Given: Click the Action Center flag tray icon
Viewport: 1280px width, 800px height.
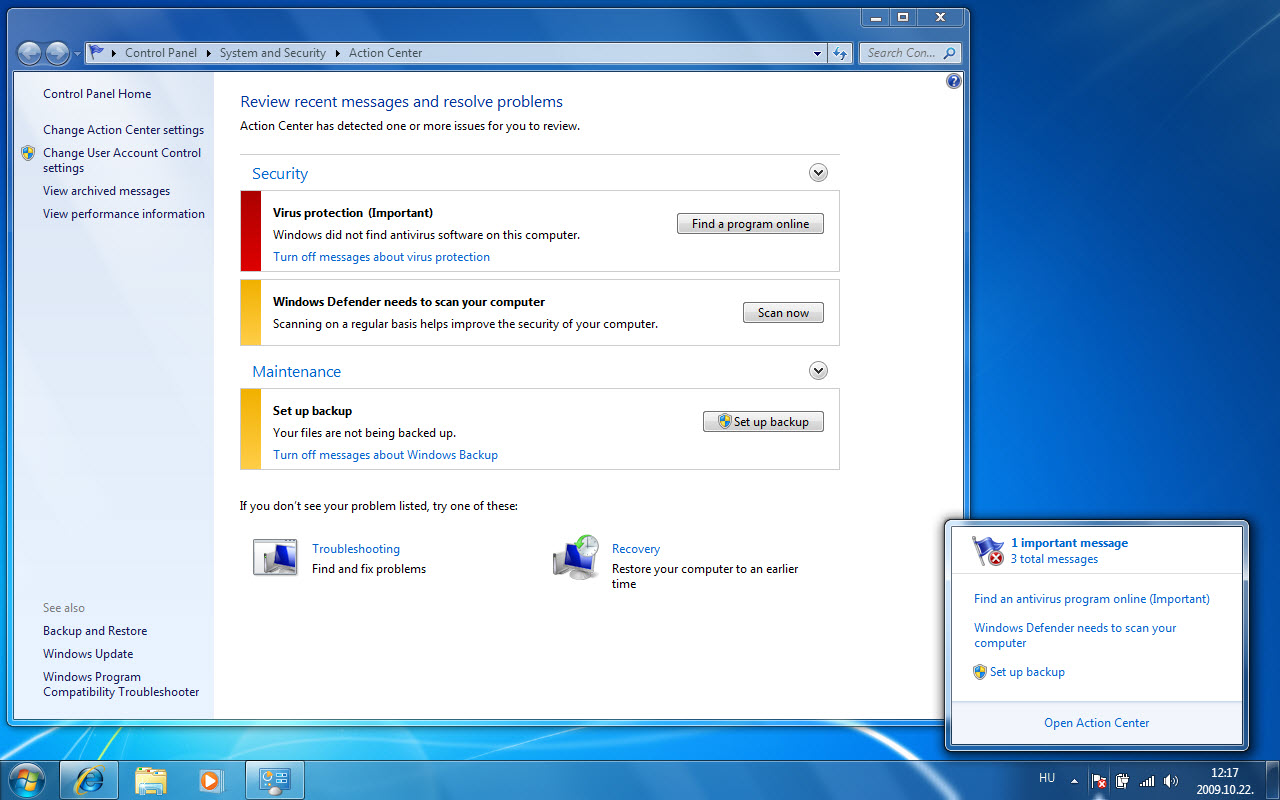Looking at the screenshot, I should pyautogui.click(x=1099, y=780).
